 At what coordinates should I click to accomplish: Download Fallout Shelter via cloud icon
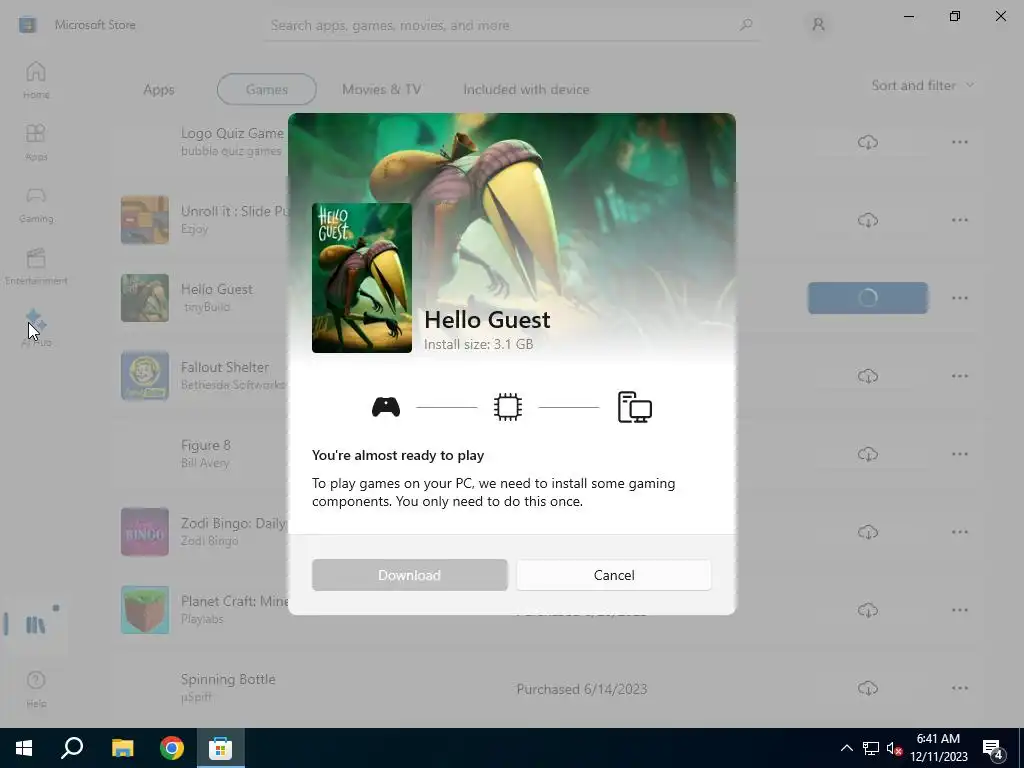[867, 376]
